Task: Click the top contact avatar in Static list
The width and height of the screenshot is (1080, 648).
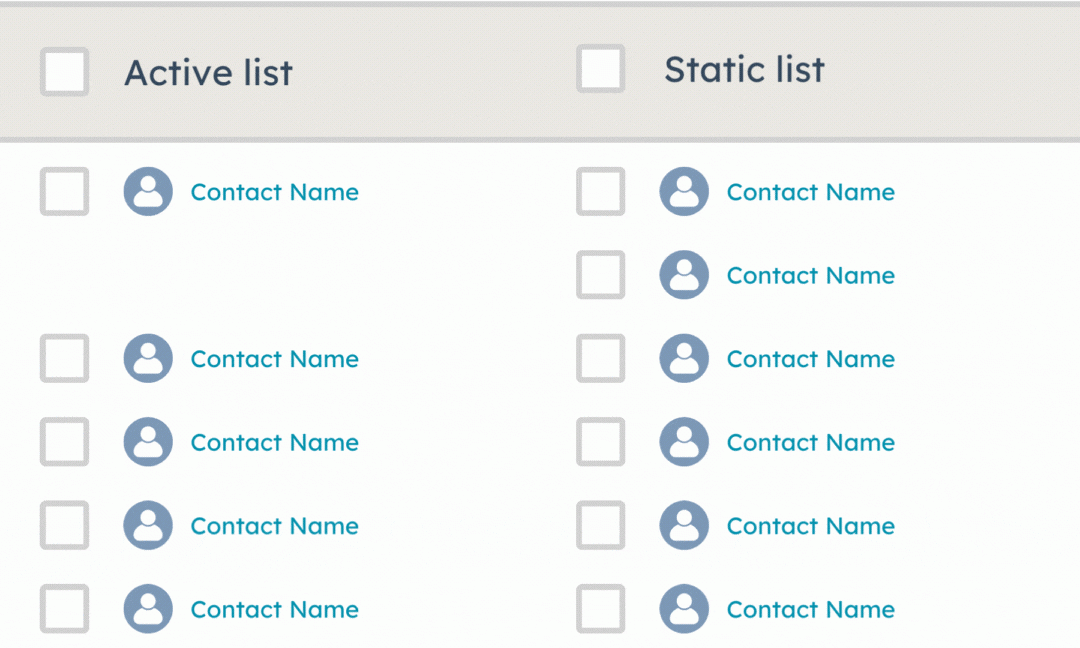Action: [684, 192]
